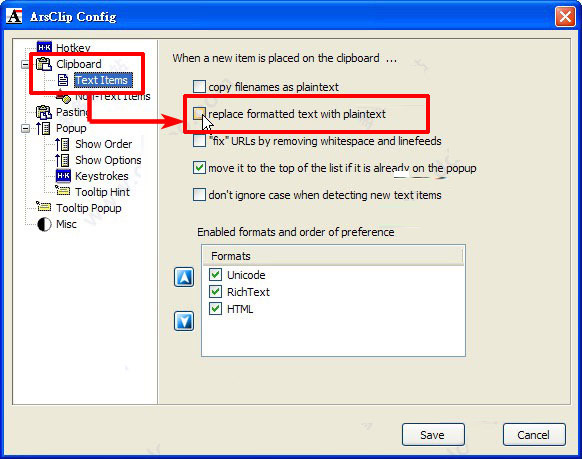Click the Keystrokes HK icon

pyautogui.click(x=63, y=176)
